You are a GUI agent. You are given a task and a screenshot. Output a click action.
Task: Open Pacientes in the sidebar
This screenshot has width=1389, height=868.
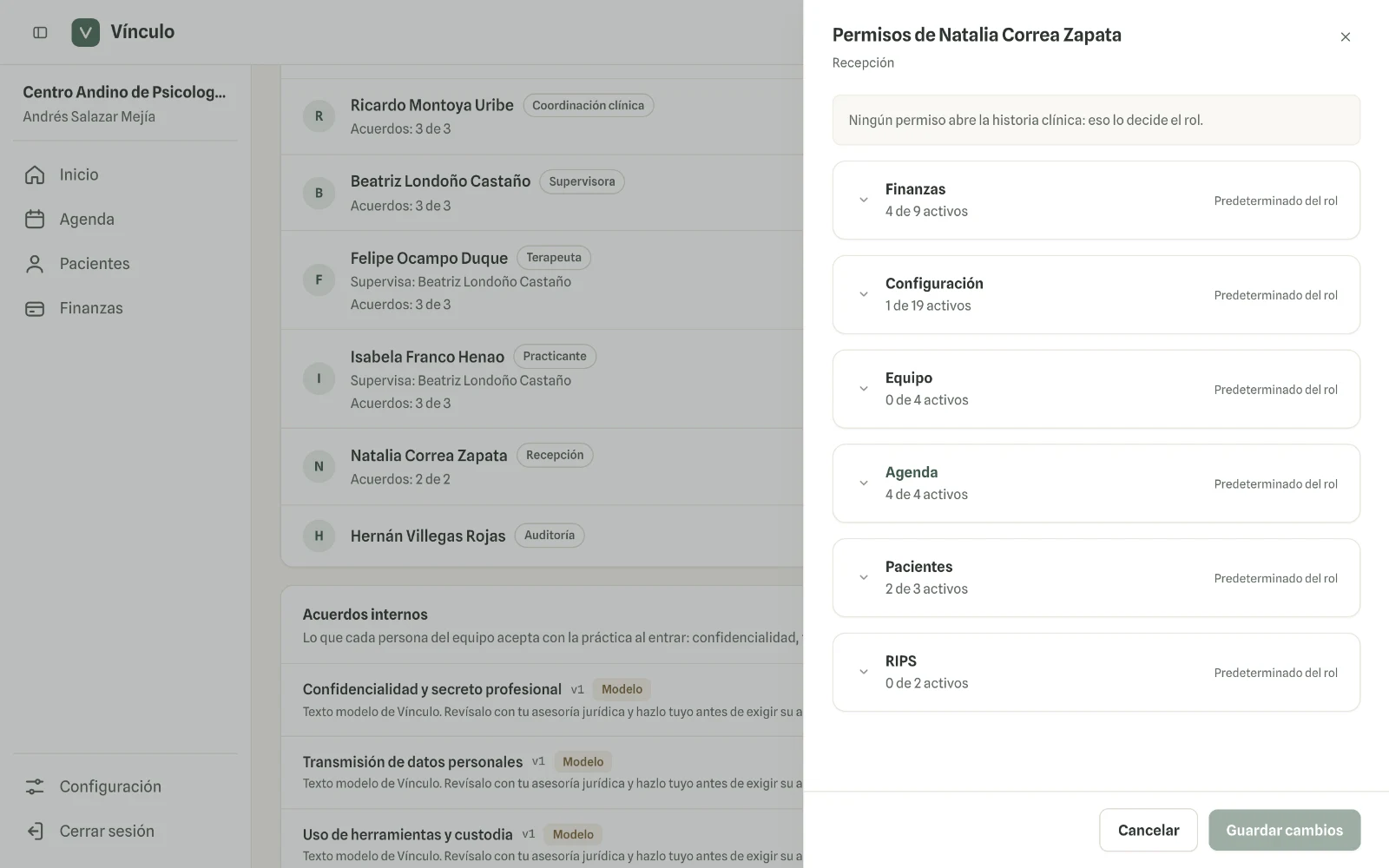[x=125, y=264]
